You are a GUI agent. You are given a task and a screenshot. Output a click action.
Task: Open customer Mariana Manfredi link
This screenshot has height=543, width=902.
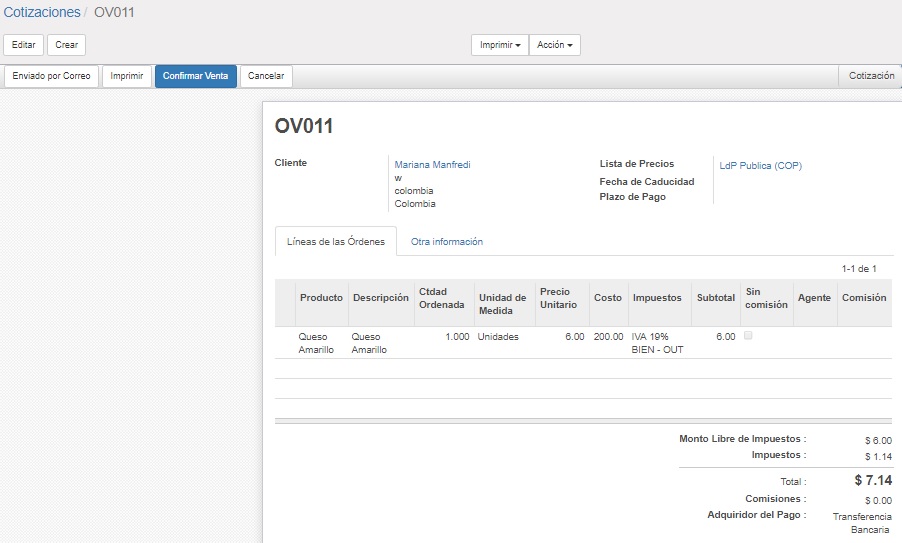(432, 165)
